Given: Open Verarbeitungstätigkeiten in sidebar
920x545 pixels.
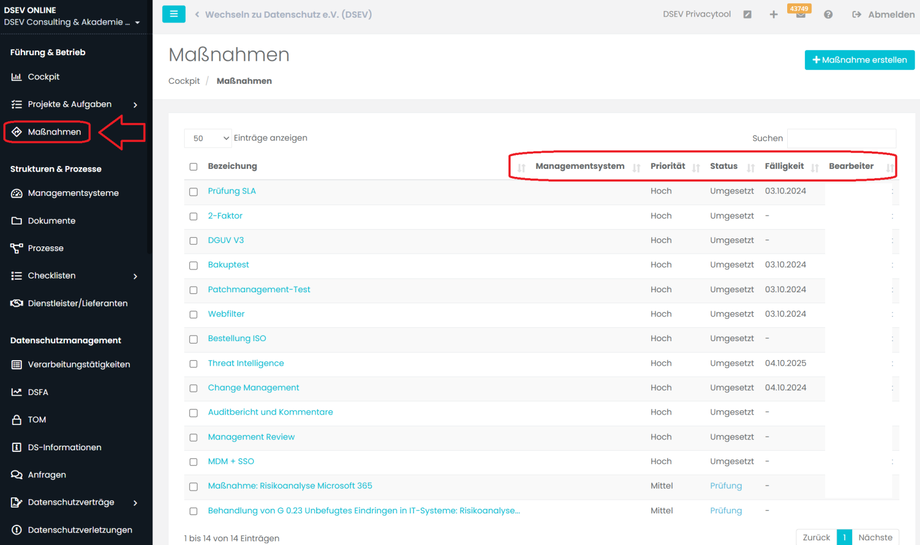Looking at the screenshot, I should tap(78, 365).
